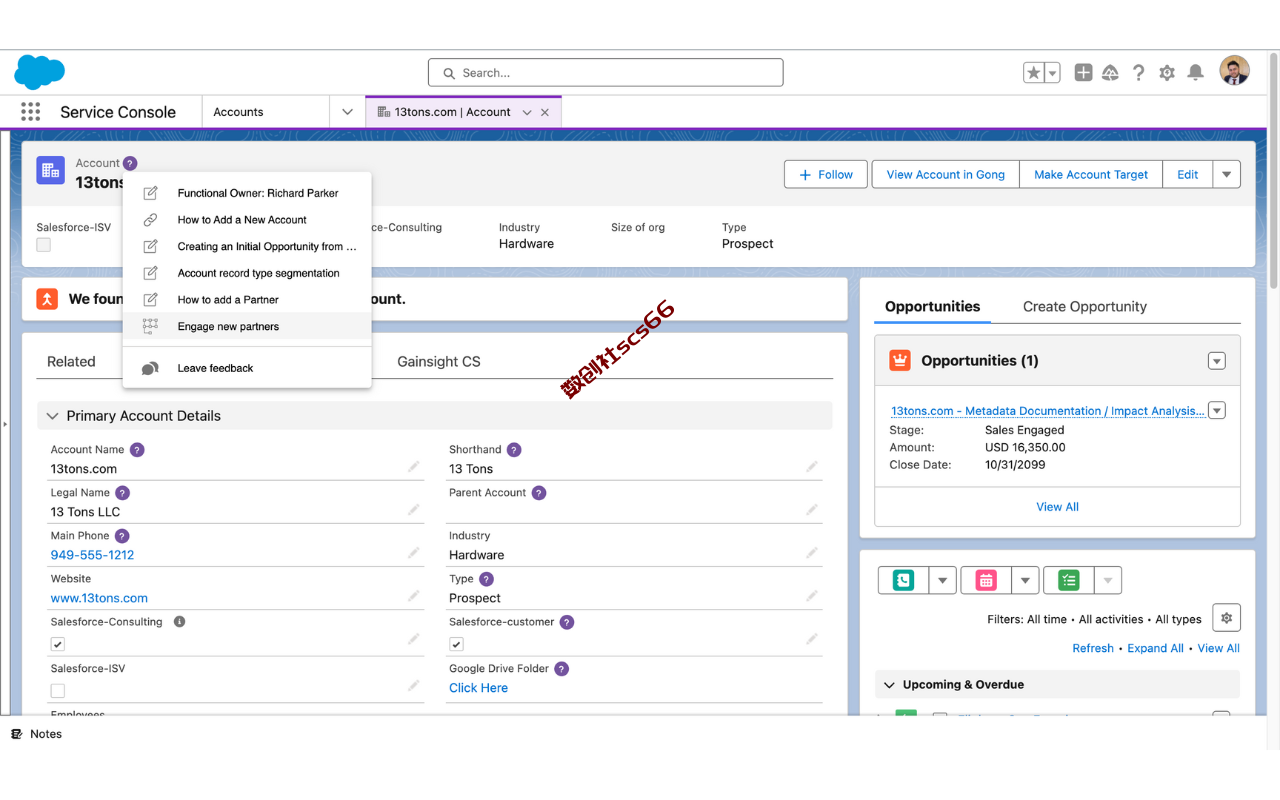Open the user profile avatar

point(1235,71)
